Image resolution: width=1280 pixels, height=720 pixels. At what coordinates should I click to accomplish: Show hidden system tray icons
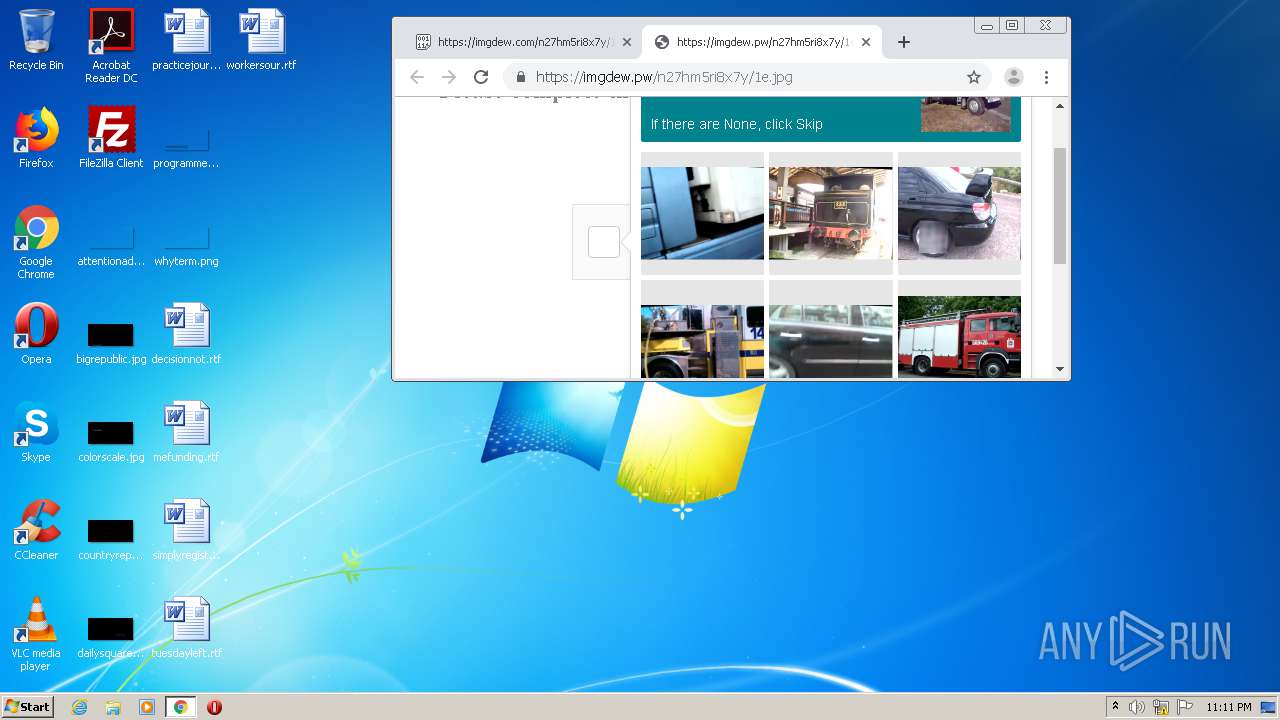point(1115,707)
